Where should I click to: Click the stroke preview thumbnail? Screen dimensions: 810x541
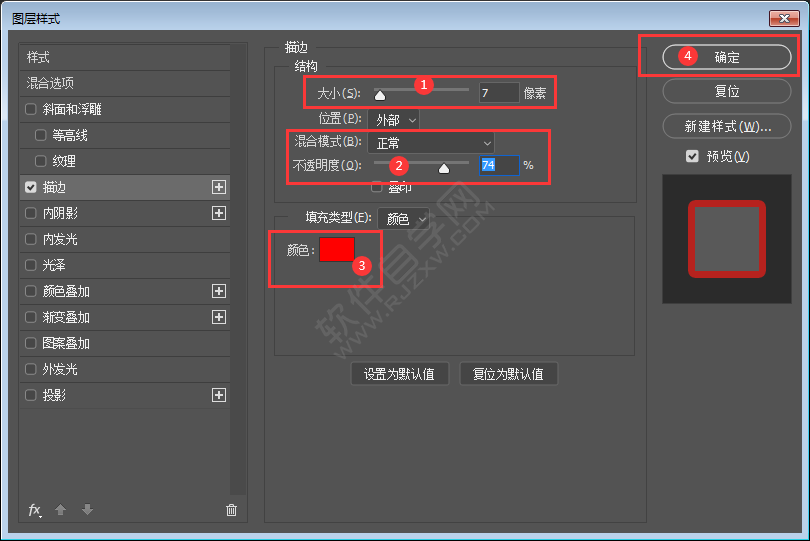[x=727, y=239]
